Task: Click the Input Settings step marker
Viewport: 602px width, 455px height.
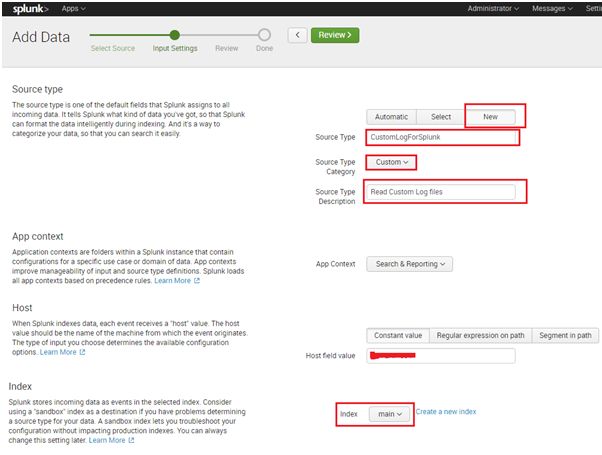Action: point(175,35)
